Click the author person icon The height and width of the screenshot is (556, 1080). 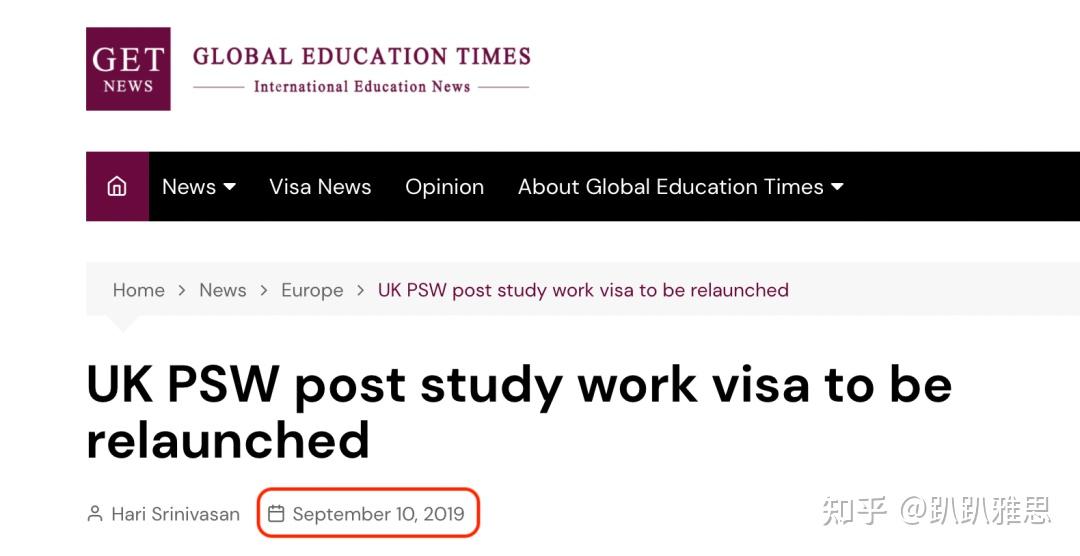[95, 514]
